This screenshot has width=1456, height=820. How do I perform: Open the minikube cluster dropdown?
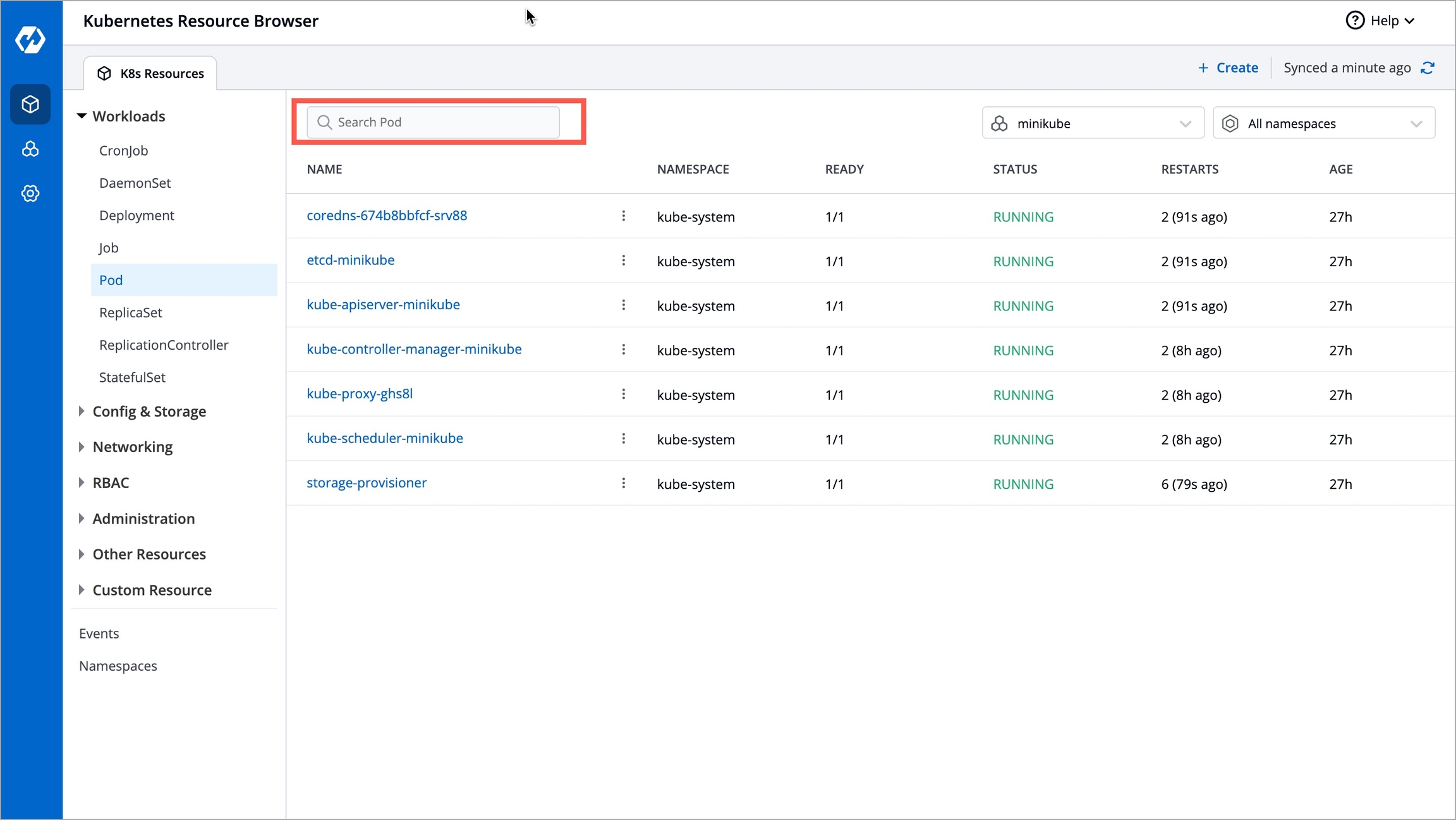tap(1093, 123)
